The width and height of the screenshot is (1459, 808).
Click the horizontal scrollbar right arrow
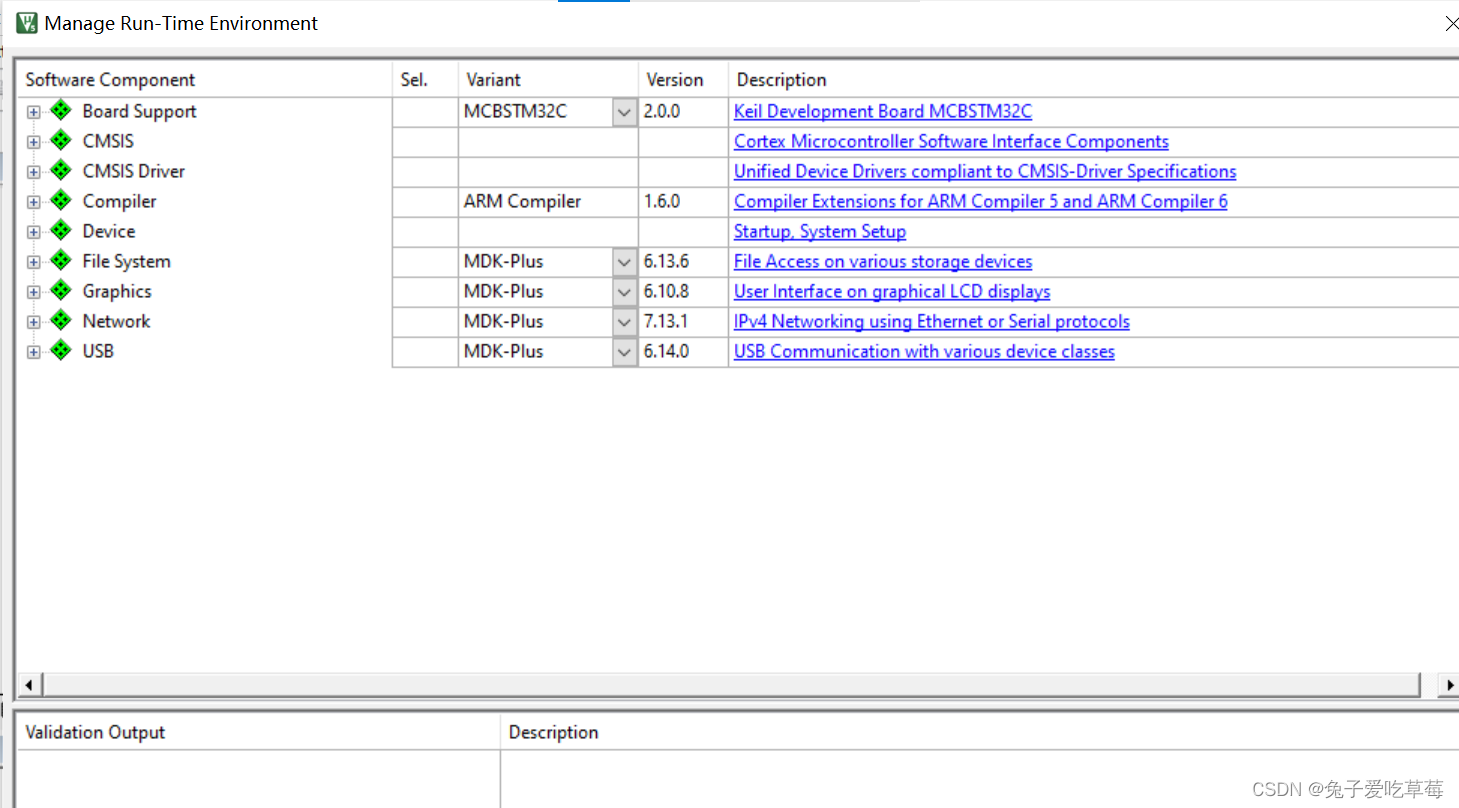1448,685
